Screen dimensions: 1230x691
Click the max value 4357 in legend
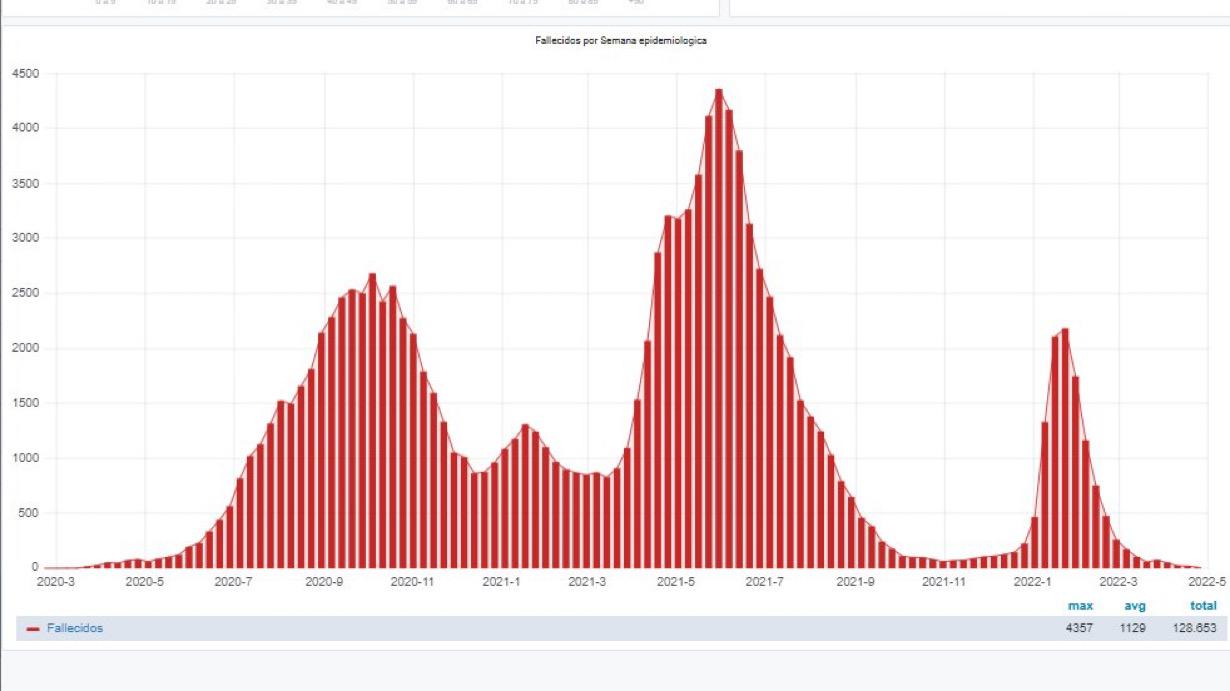click(1080, 628)
